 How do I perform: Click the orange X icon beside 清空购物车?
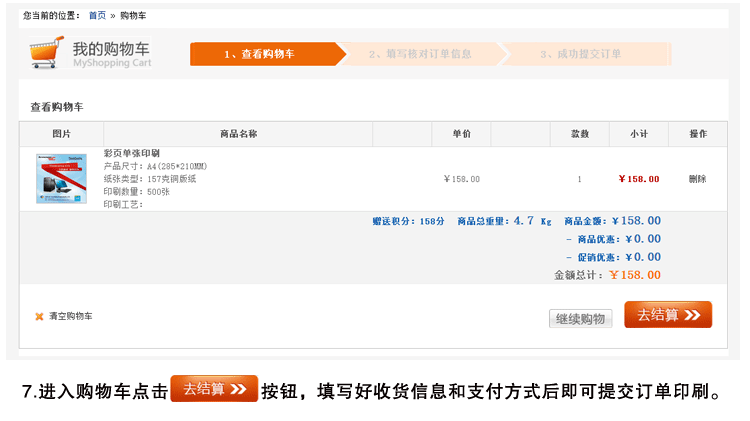click(39, 317)
